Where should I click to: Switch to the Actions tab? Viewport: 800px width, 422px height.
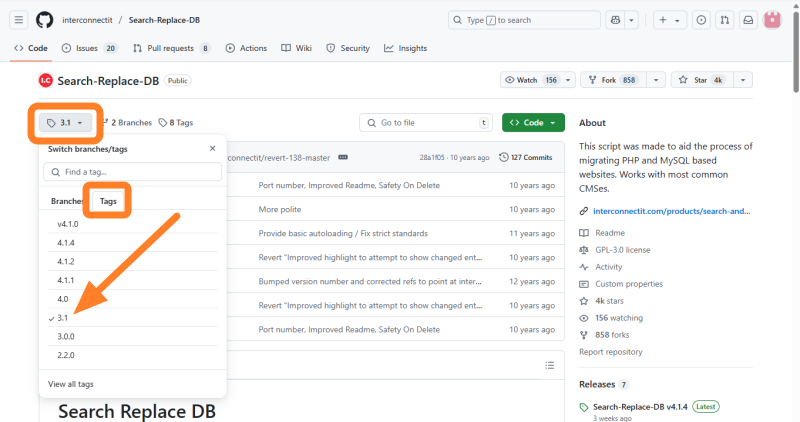[x=246, y=48]
